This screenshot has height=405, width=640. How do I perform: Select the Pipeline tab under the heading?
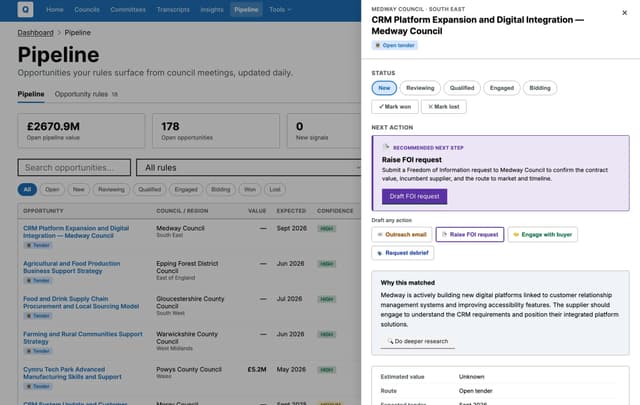(x=31, y=94)
